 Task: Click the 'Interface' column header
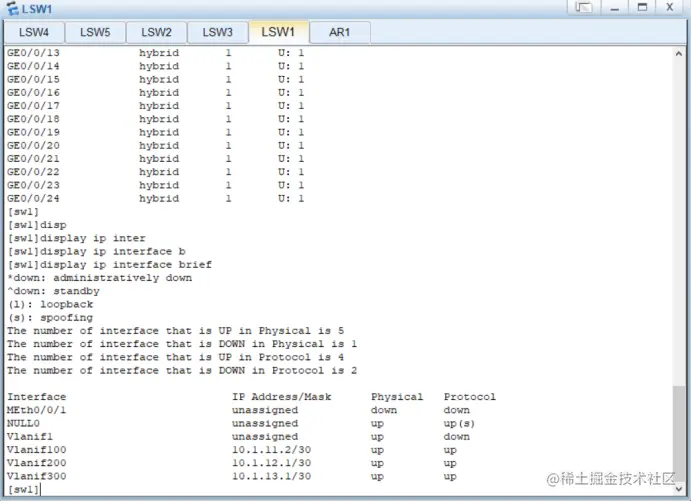click(x=37, y=397)
